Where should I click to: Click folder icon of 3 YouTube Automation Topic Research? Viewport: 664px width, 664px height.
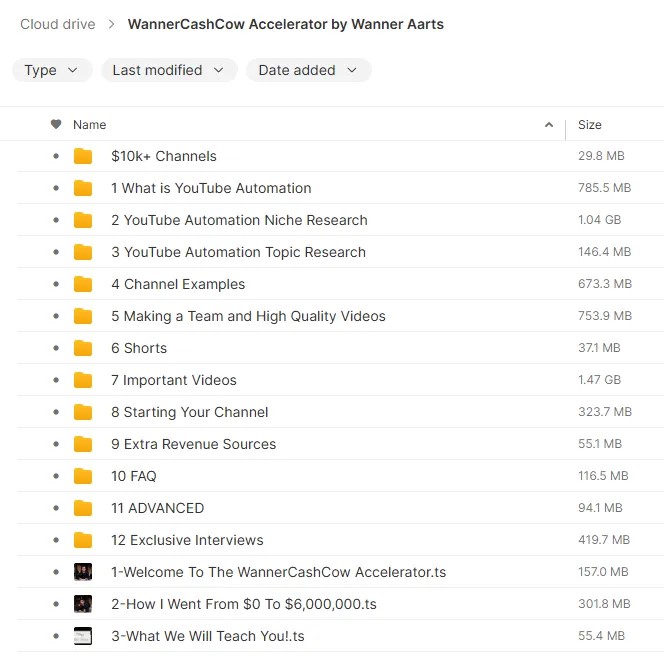[83, 252]
